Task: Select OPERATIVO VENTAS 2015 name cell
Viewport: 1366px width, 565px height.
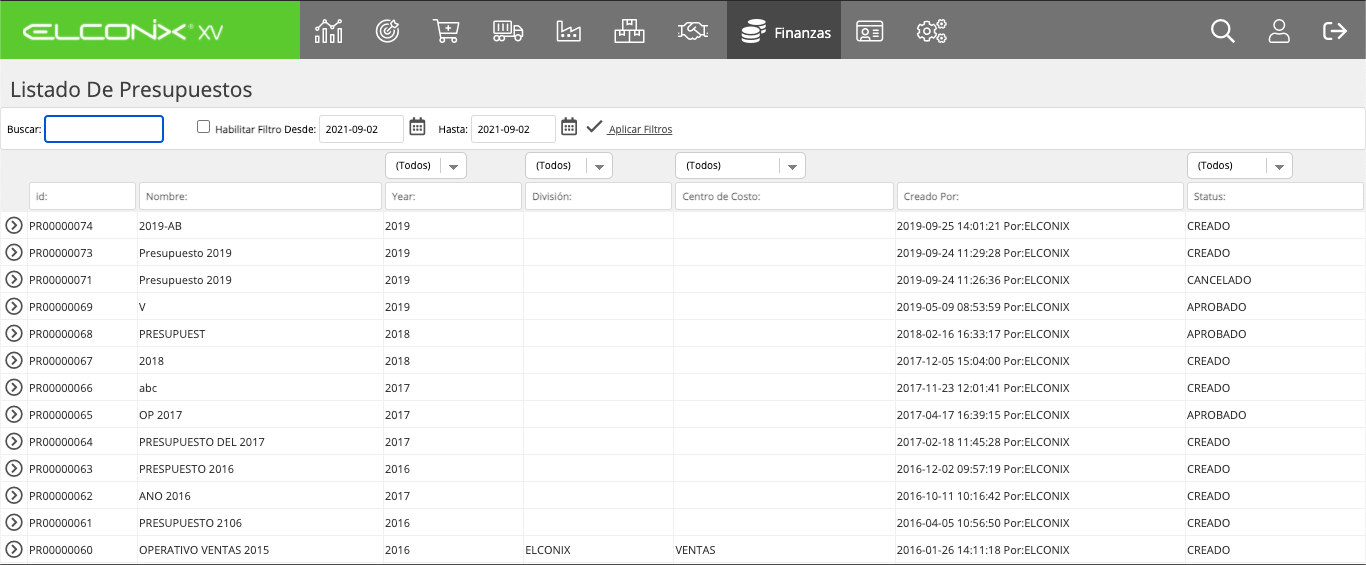Action: 204,550
